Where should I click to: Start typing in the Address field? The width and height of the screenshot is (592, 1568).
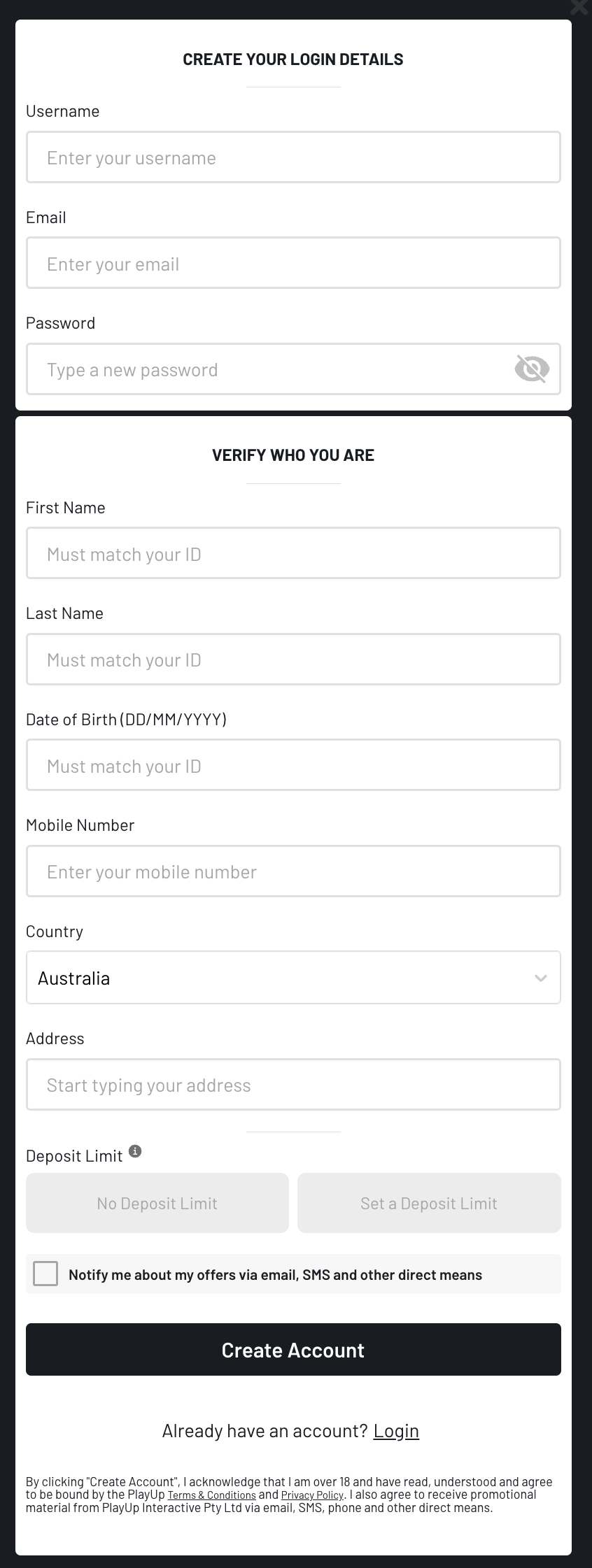(x=293, y=1084)
